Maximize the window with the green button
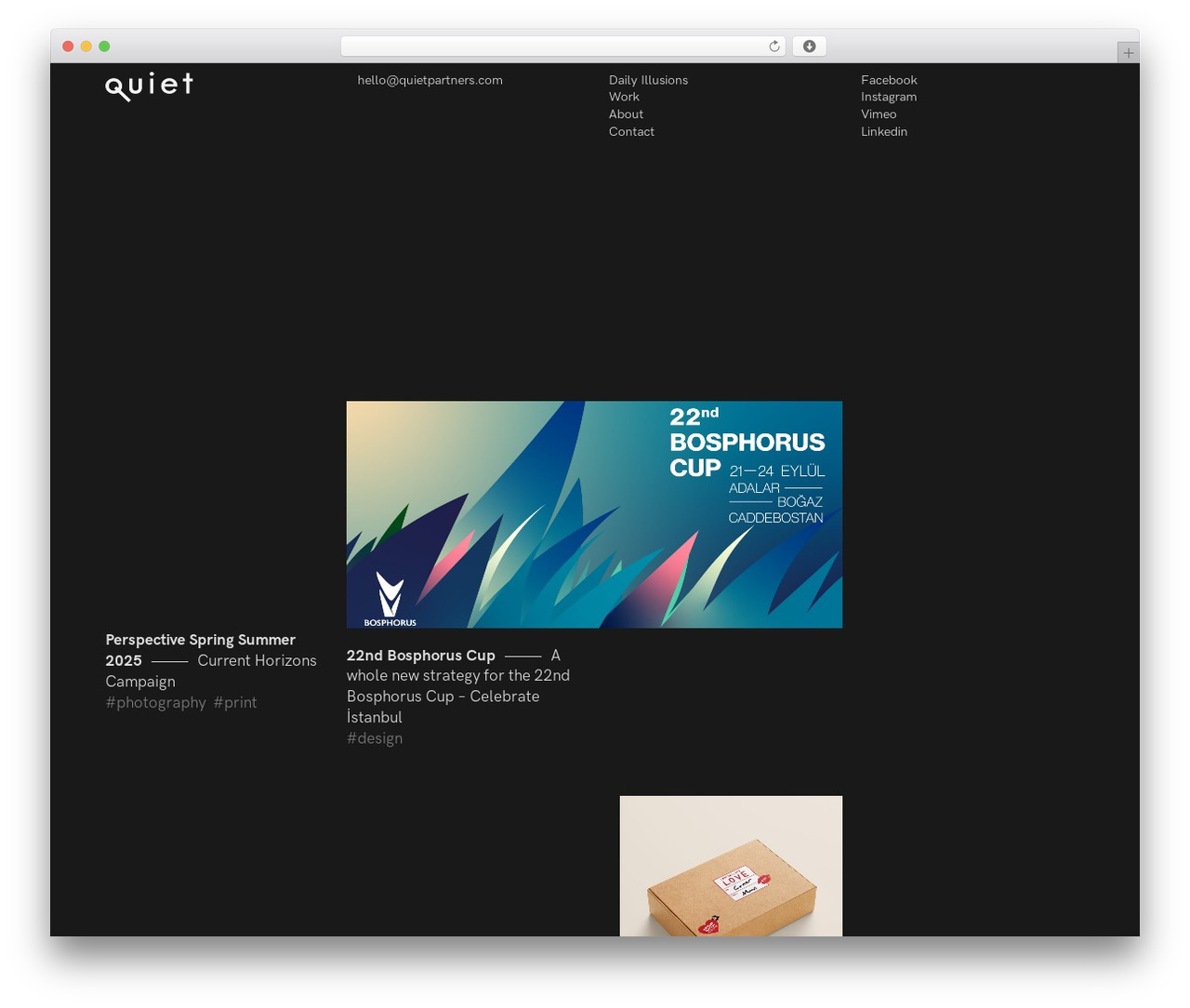The image size is (1190, 1008). [x=104, y=46]
